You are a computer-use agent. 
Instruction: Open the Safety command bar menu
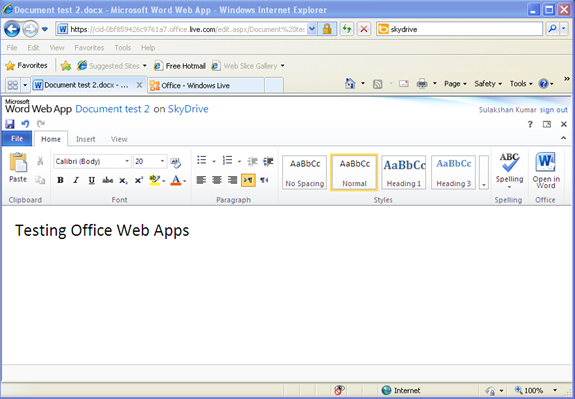[488, 84]
